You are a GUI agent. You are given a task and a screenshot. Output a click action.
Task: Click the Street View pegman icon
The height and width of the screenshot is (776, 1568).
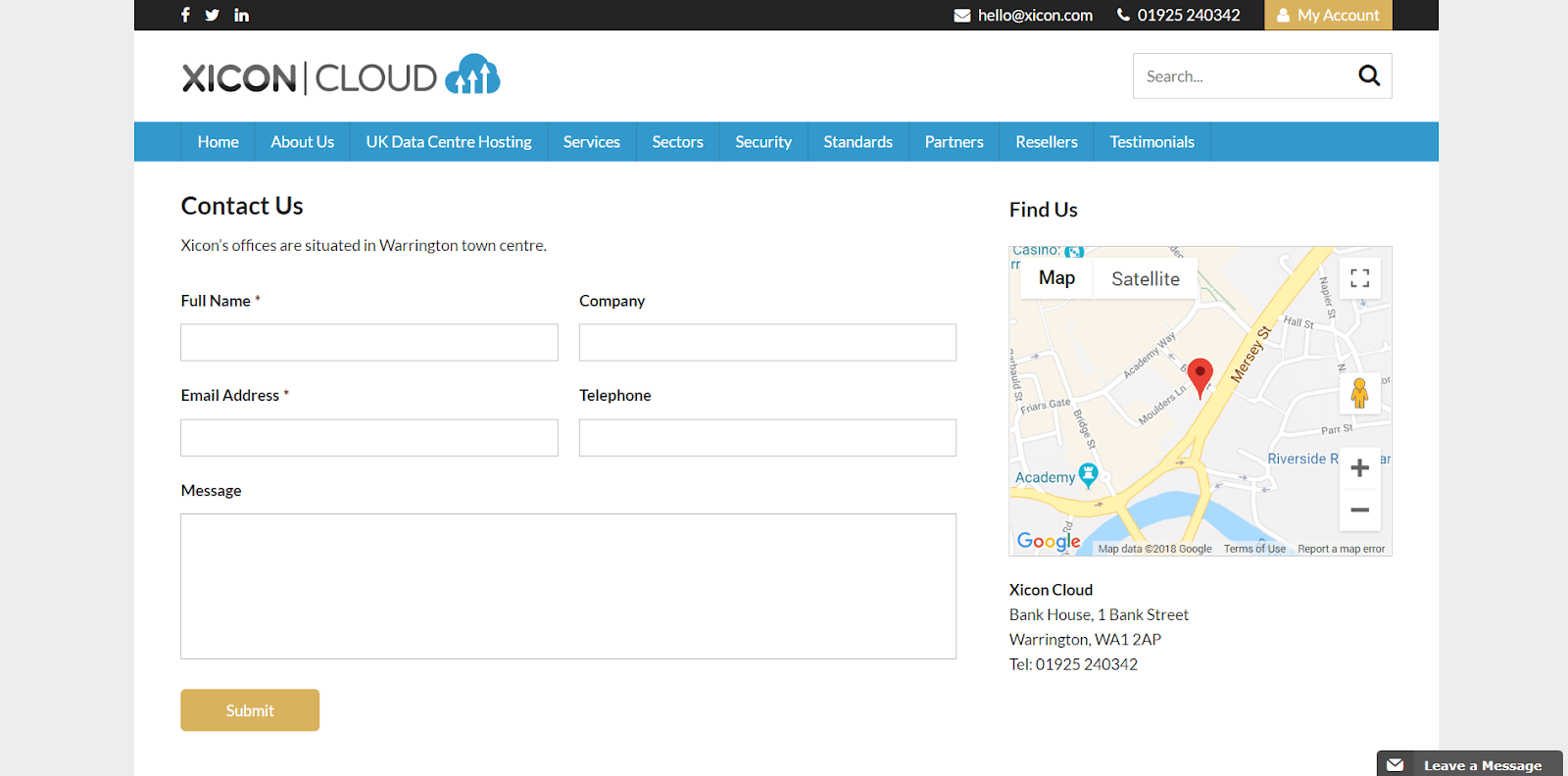1359,393
